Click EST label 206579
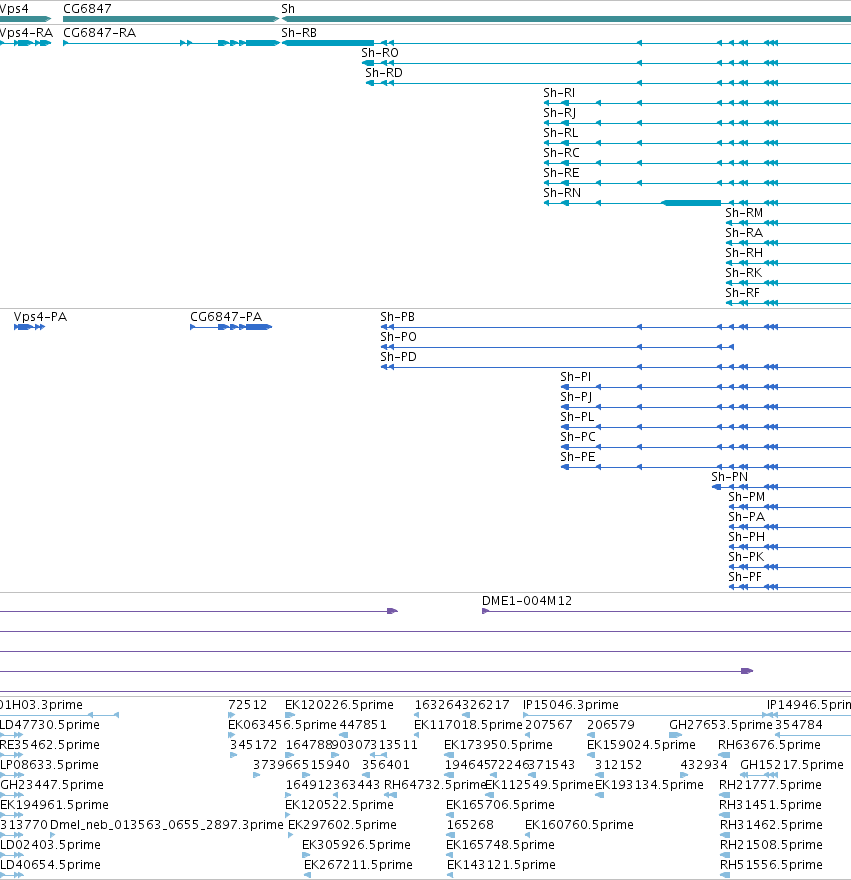The width and height of the screenshot is (851, 880). 611,725
